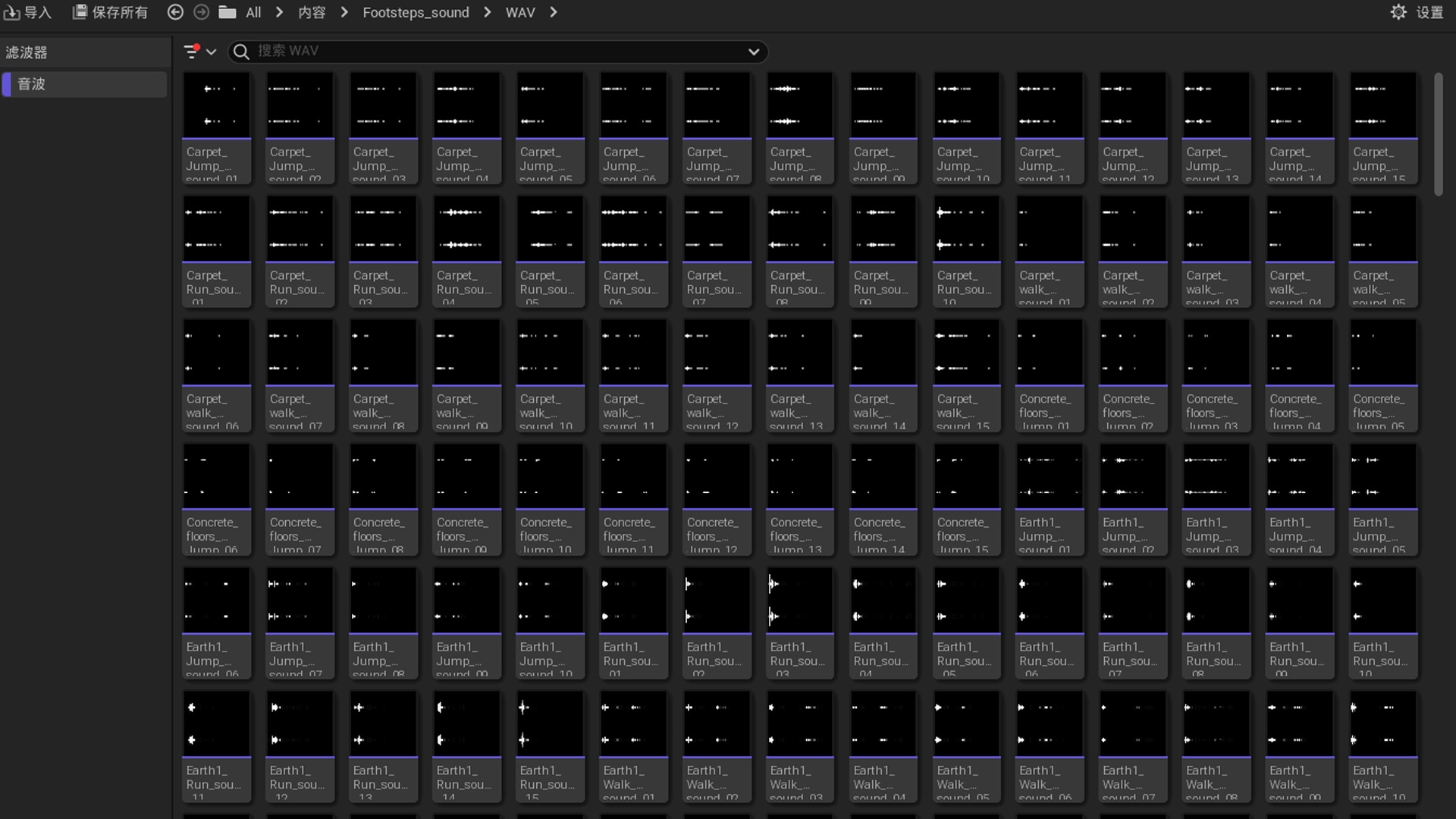Screen dimensions: 1456x819
Task: Click the 导入 (Import) button
Action: (28, 12)
